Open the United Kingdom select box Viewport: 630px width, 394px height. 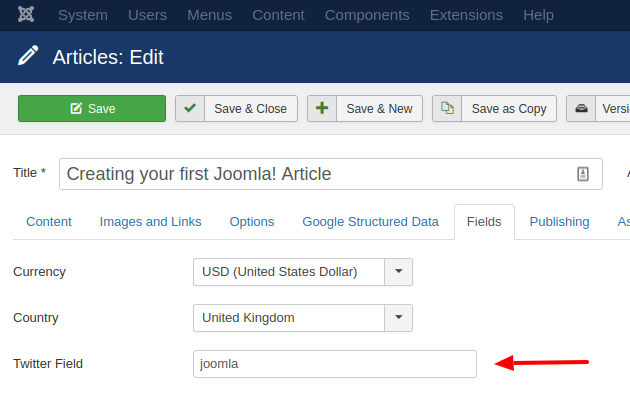pos(303,318)
